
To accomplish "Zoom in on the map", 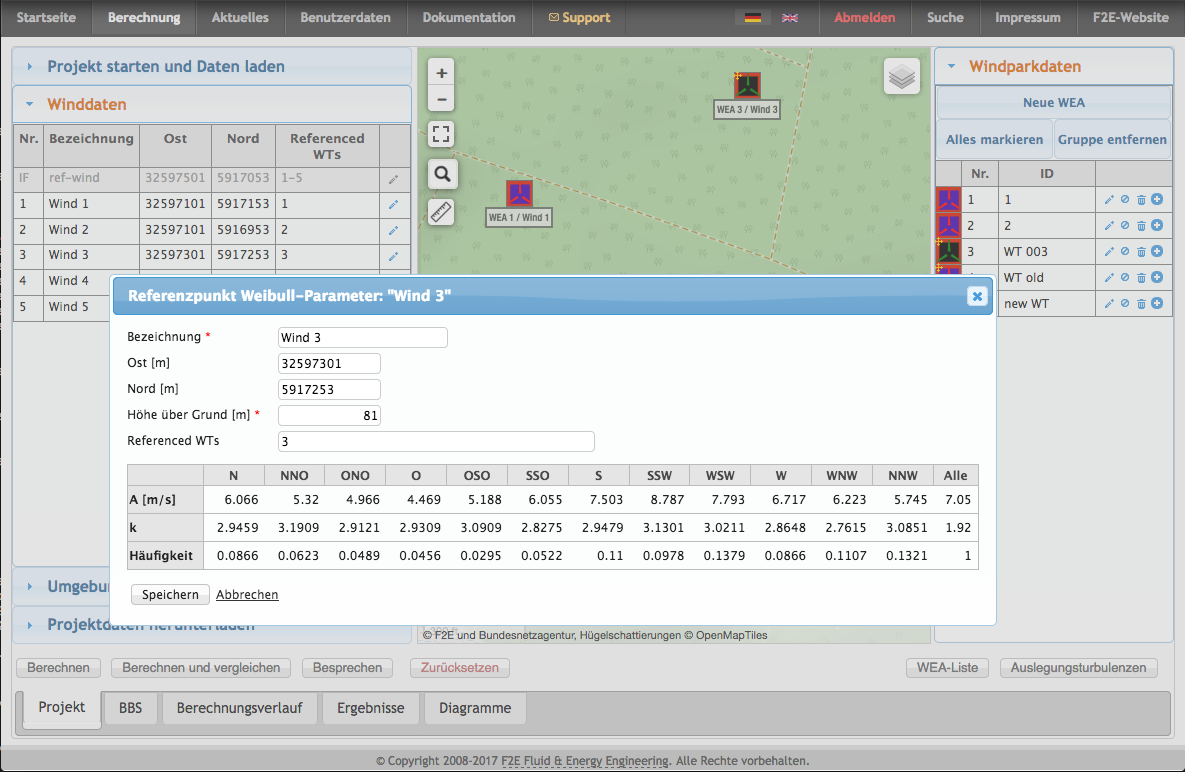I will point(442,72).
